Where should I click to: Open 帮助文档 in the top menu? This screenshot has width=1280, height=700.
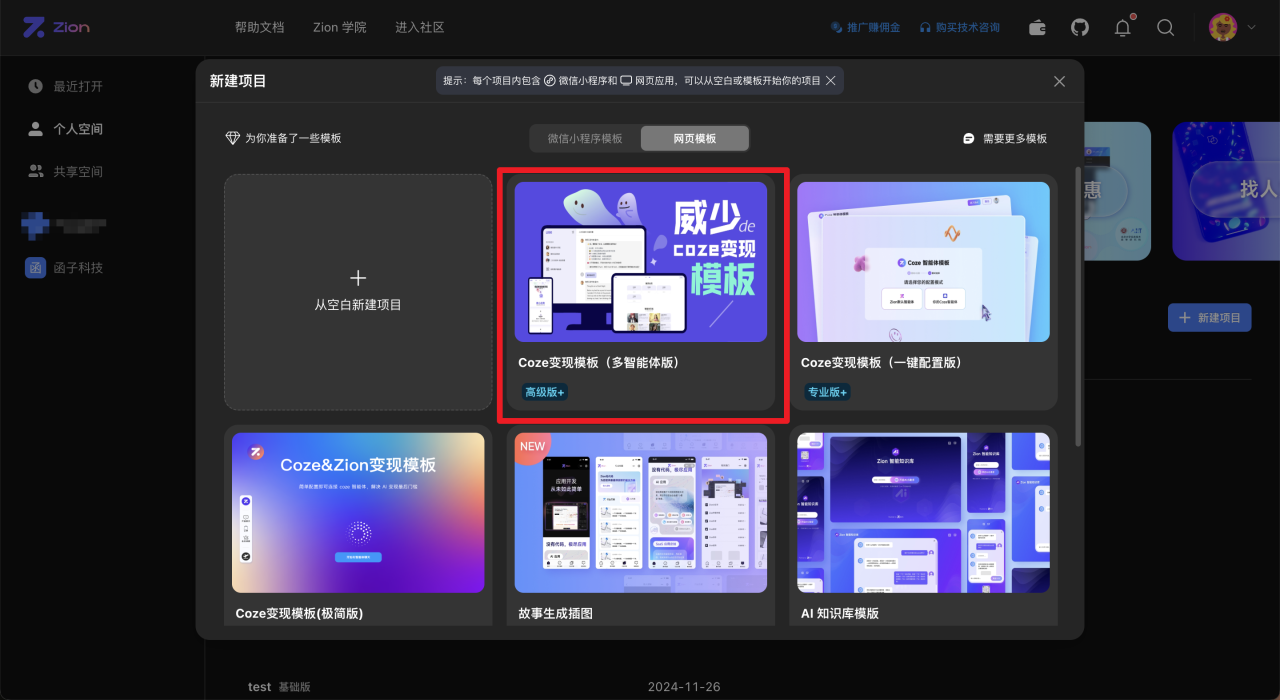(x=259, y=27)
